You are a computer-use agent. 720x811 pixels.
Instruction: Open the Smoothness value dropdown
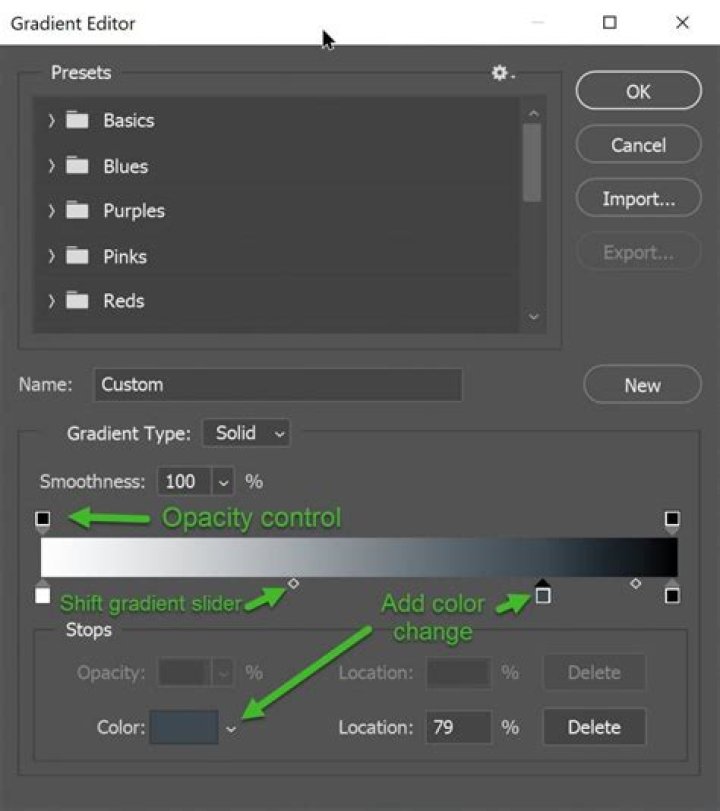pos(224,481)
